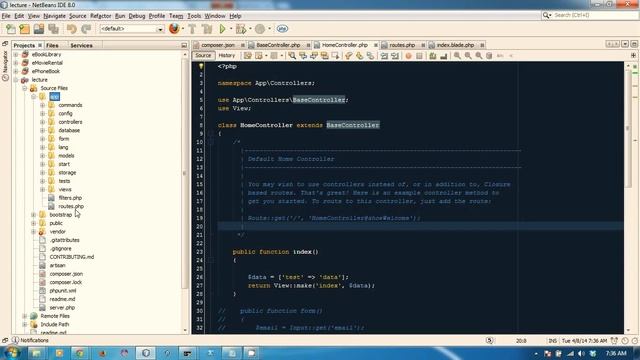640x360 pixels.
Task: Open the Profile Project dropdown arrow
Action: pos(269,29)
